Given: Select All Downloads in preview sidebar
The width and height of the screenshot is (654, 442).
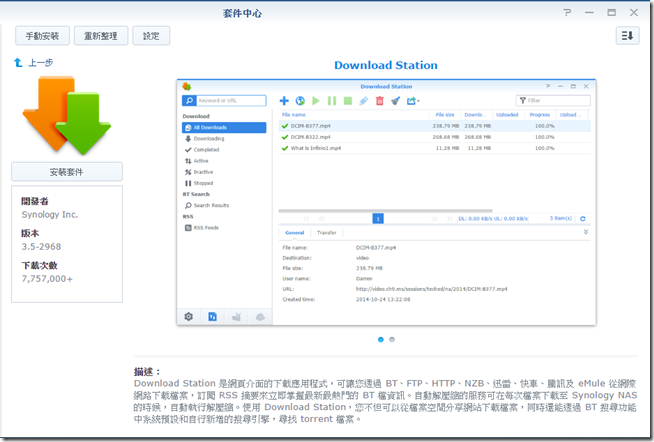Looking at the screenshot, I should (x=224, y=127).
